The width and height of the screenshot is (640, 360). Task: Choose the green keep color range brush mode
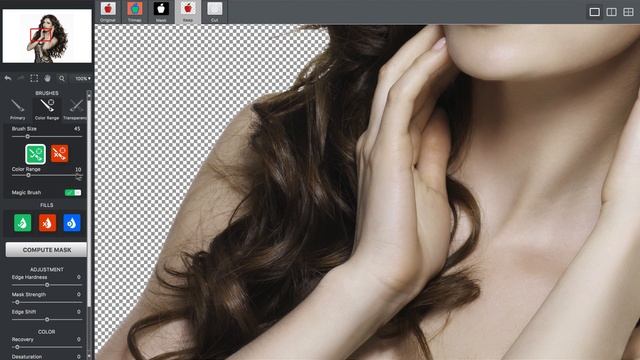[36, 154]
